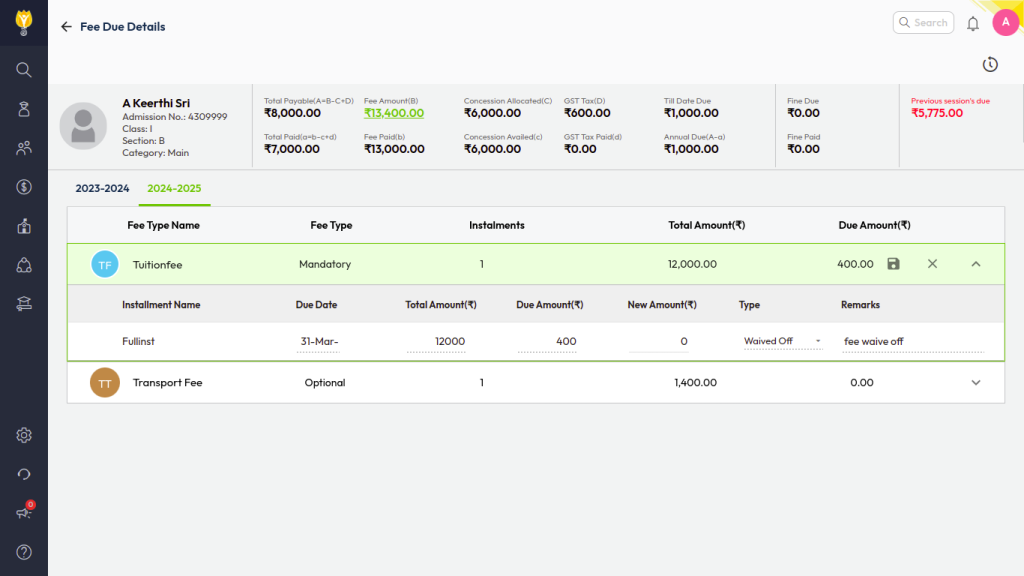Image resolution: width=1024 pixels, height=576 pixels.
Task: Select the 2024-2025 session tab
Action: coord(174,188)
